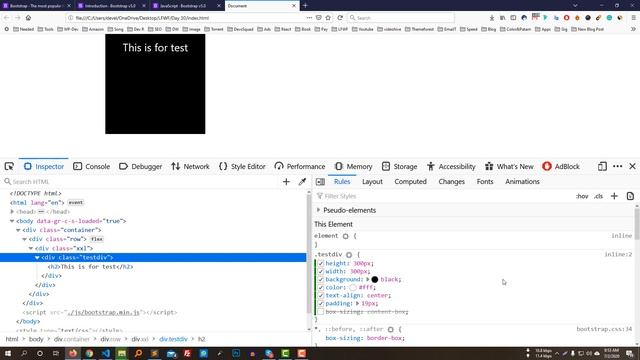Viewport: 640px width, 360px height.
Task: Open devtools customize menu (three dots)
Action: coord(618,167)
